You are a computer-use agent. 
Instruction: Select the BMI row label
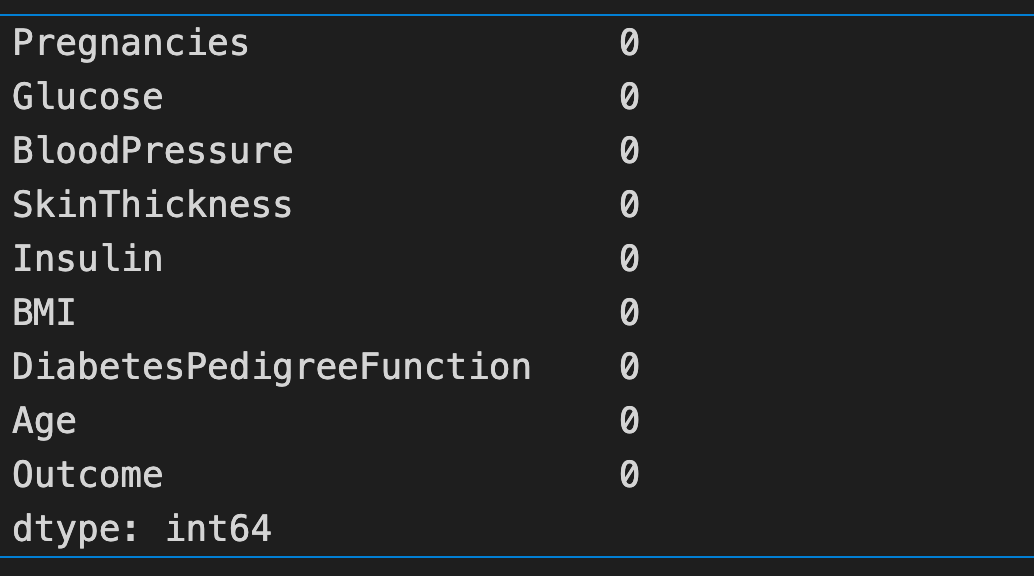(x=44, y=313)
